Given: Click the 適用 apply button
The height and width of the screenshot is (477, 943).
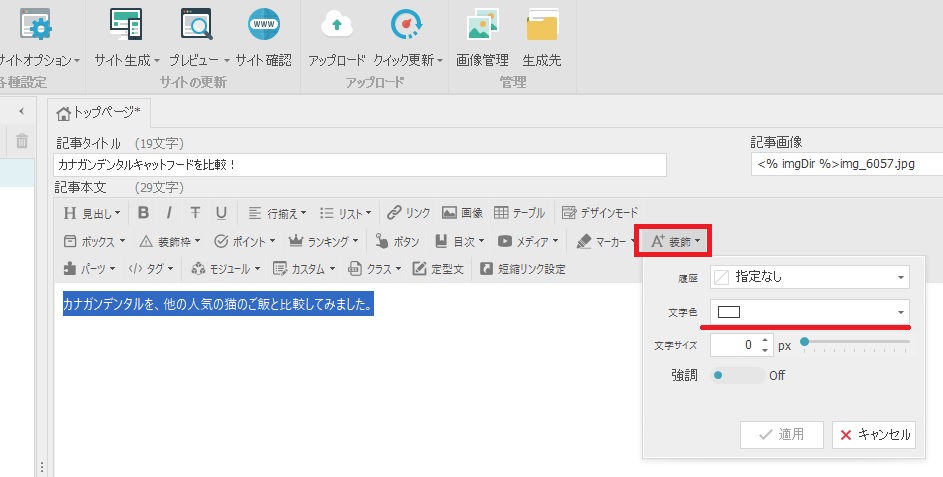Looking at the screenshot, I should click(782, 434).
